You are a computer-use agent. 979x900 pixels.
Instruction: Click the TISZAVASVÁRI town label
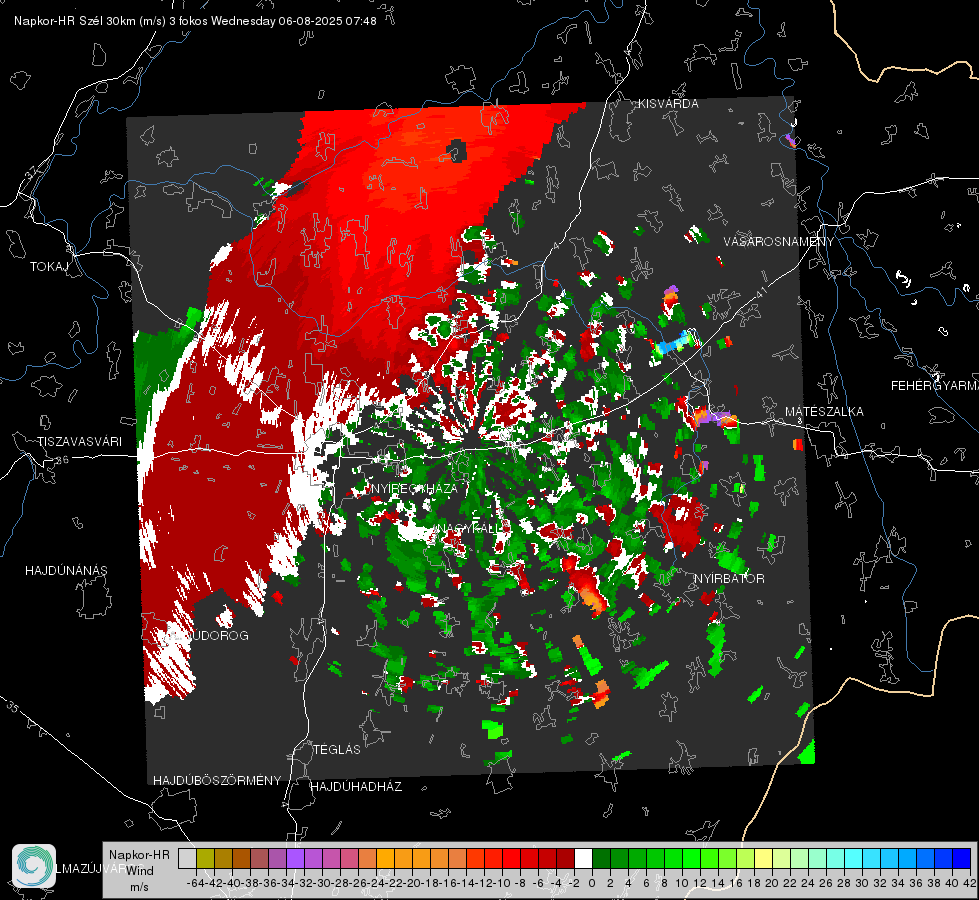coord(80,442)
